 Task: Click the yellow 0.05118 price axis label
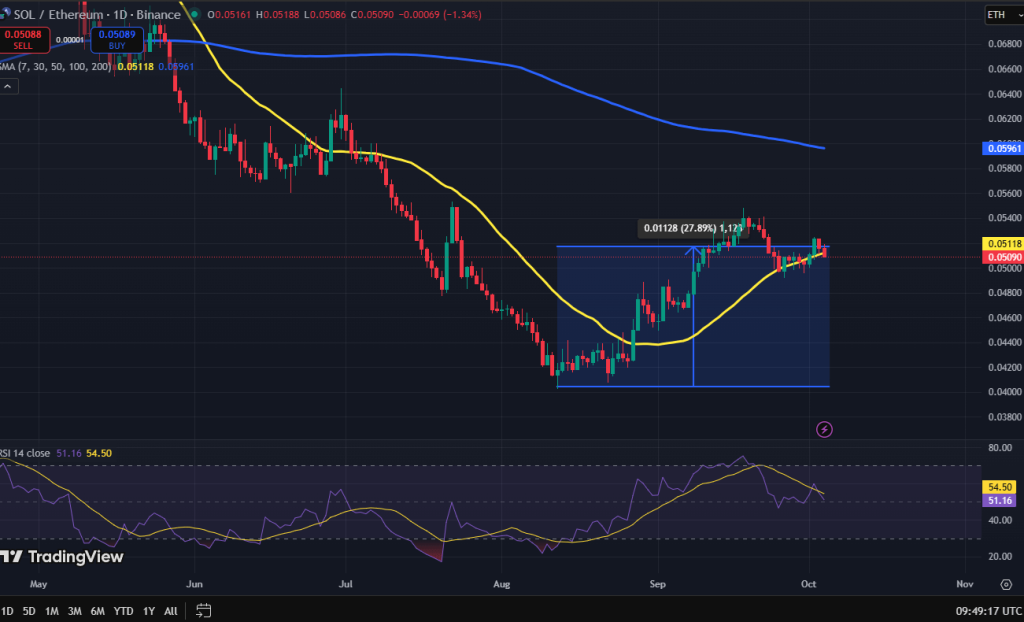(1002, 243)
